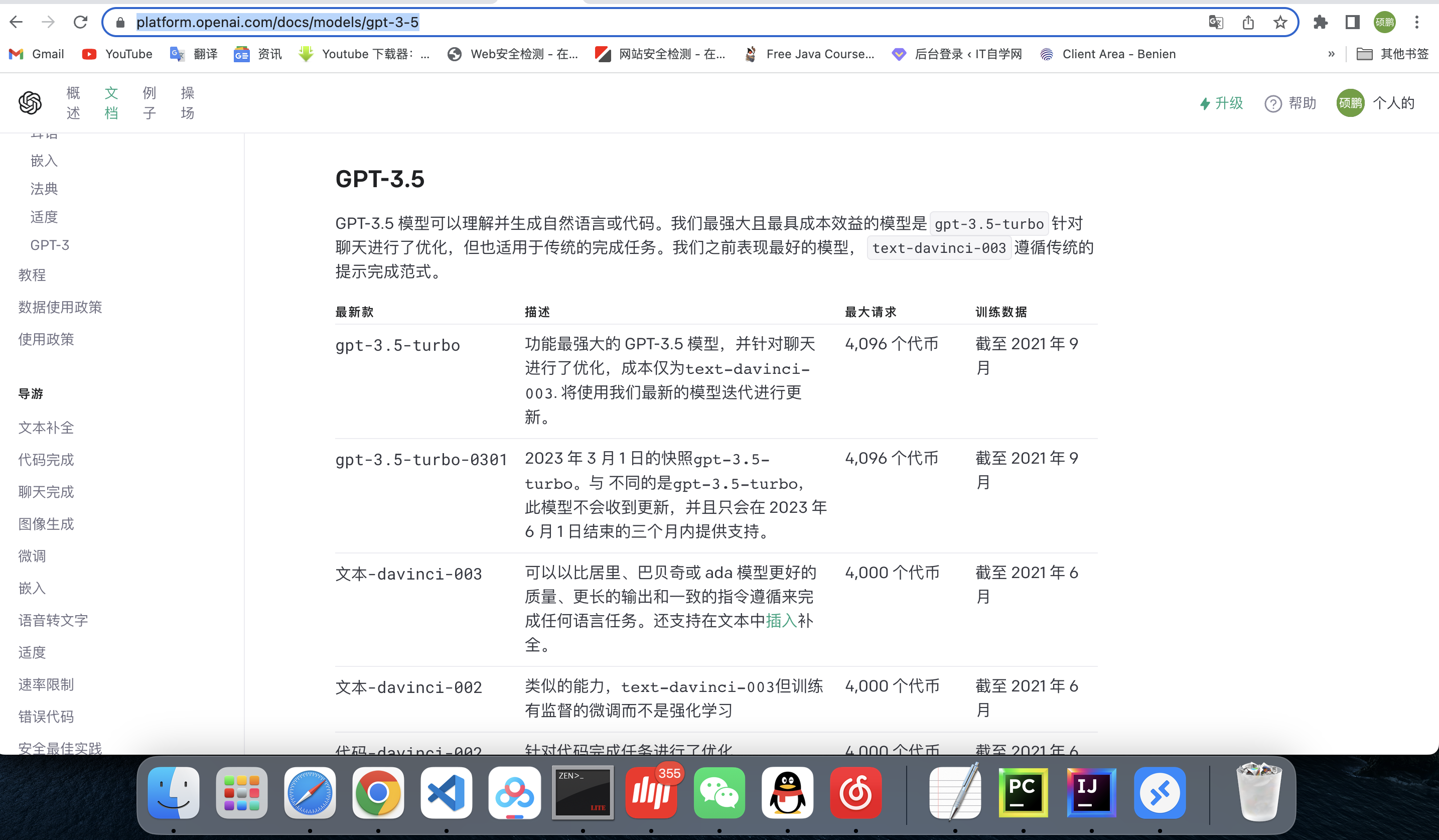1439x840 pixels.
Task: Open the Google Translate page icon
Action: click(1216, 22)
